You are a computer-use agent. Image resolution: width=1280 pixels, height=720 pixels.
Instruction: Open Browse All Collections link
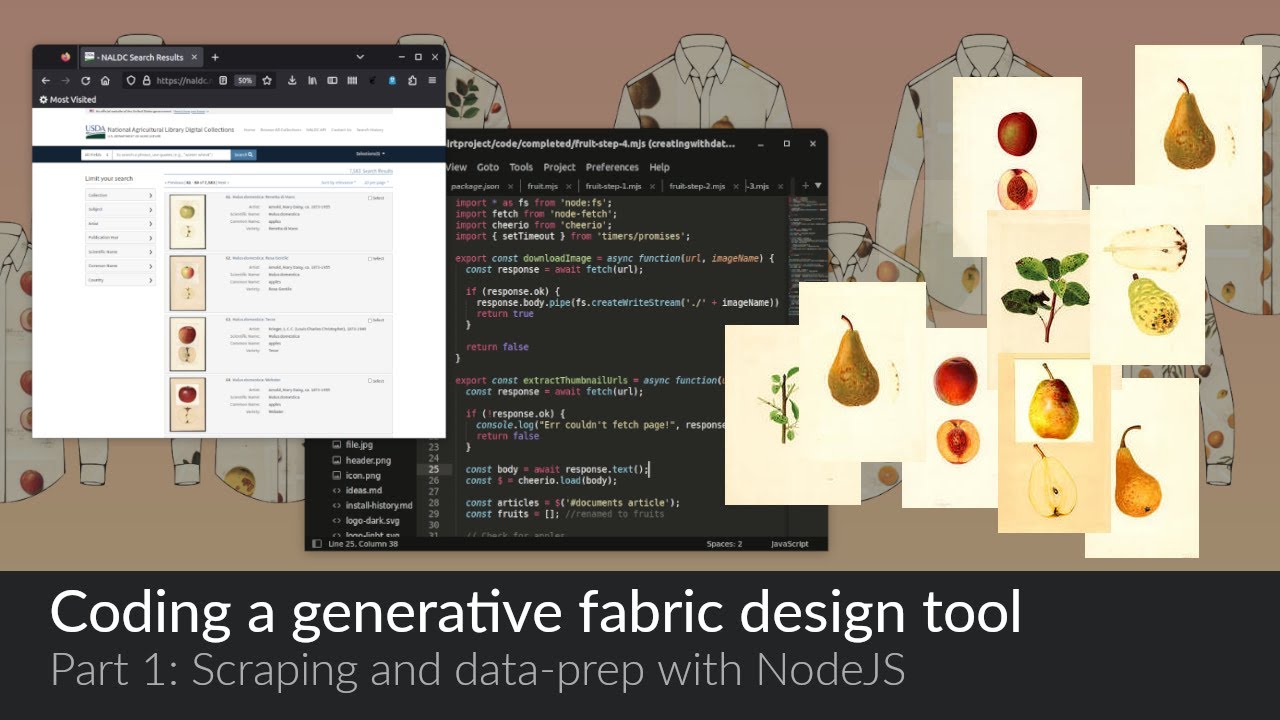pos(280,130)
